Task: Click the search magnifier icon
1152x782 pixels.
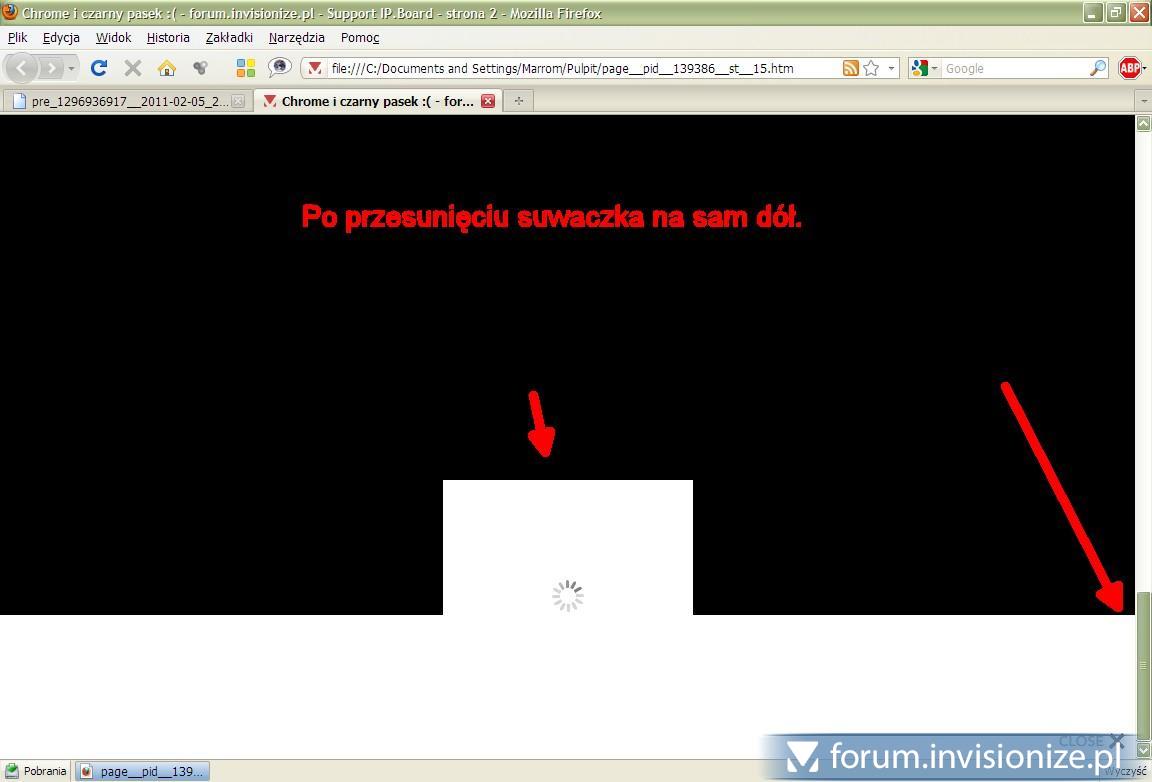Action: (1098, 68)
